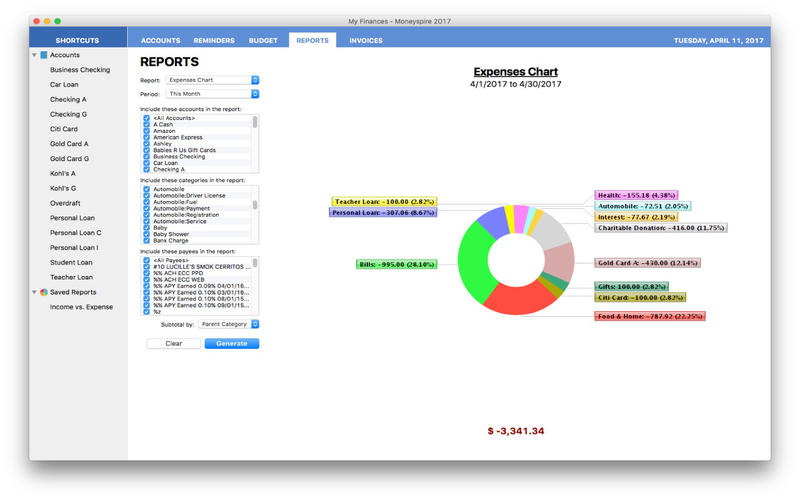
Task: Click the Clear button
Action: (x=173, y=343)
